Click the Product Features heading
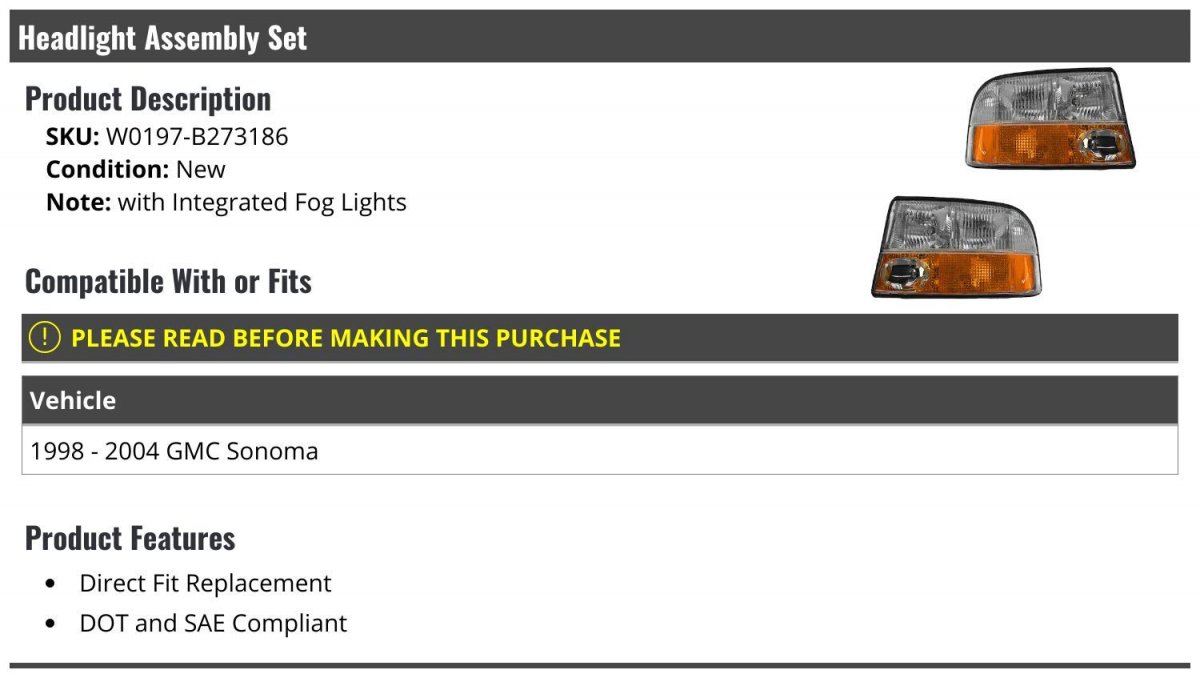The width and height of the screenshot is (1200, 678). (x=130, y=538)
